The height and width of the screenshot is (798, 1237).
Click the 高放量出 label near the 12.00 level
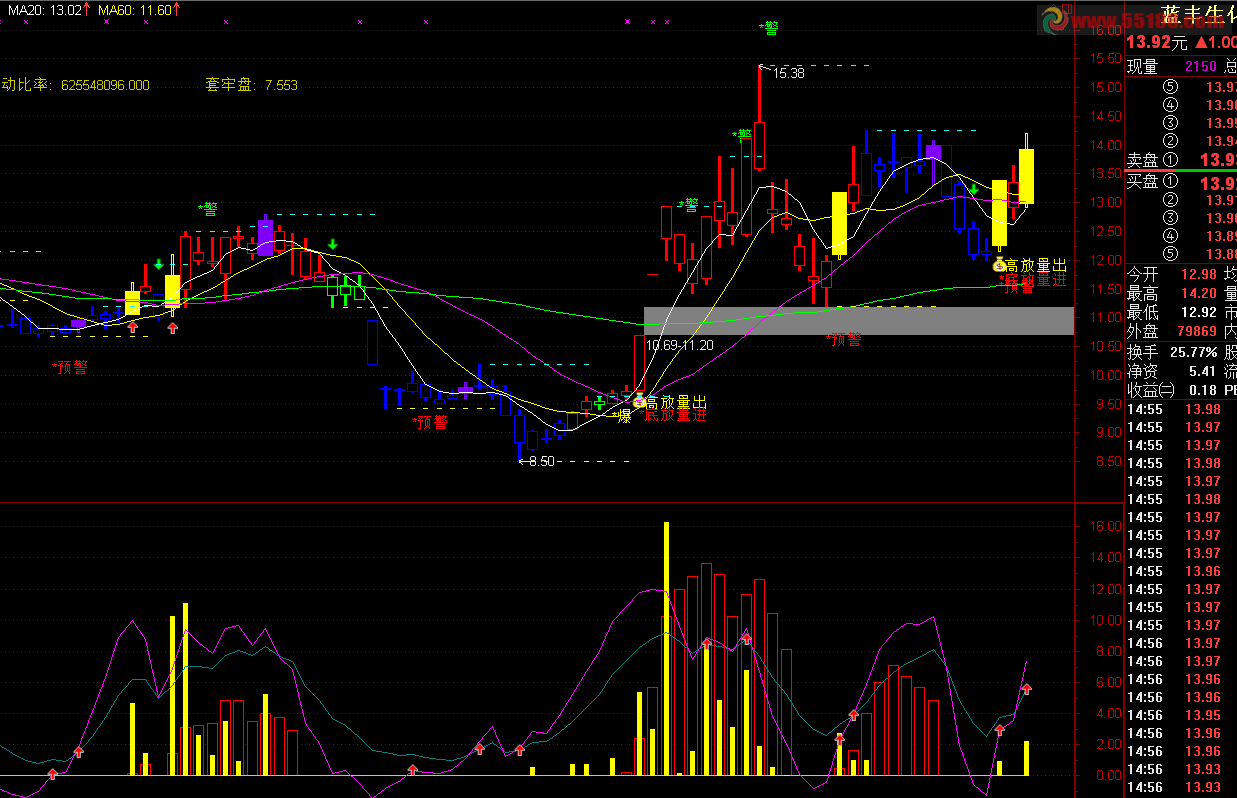pos(1036,265)
